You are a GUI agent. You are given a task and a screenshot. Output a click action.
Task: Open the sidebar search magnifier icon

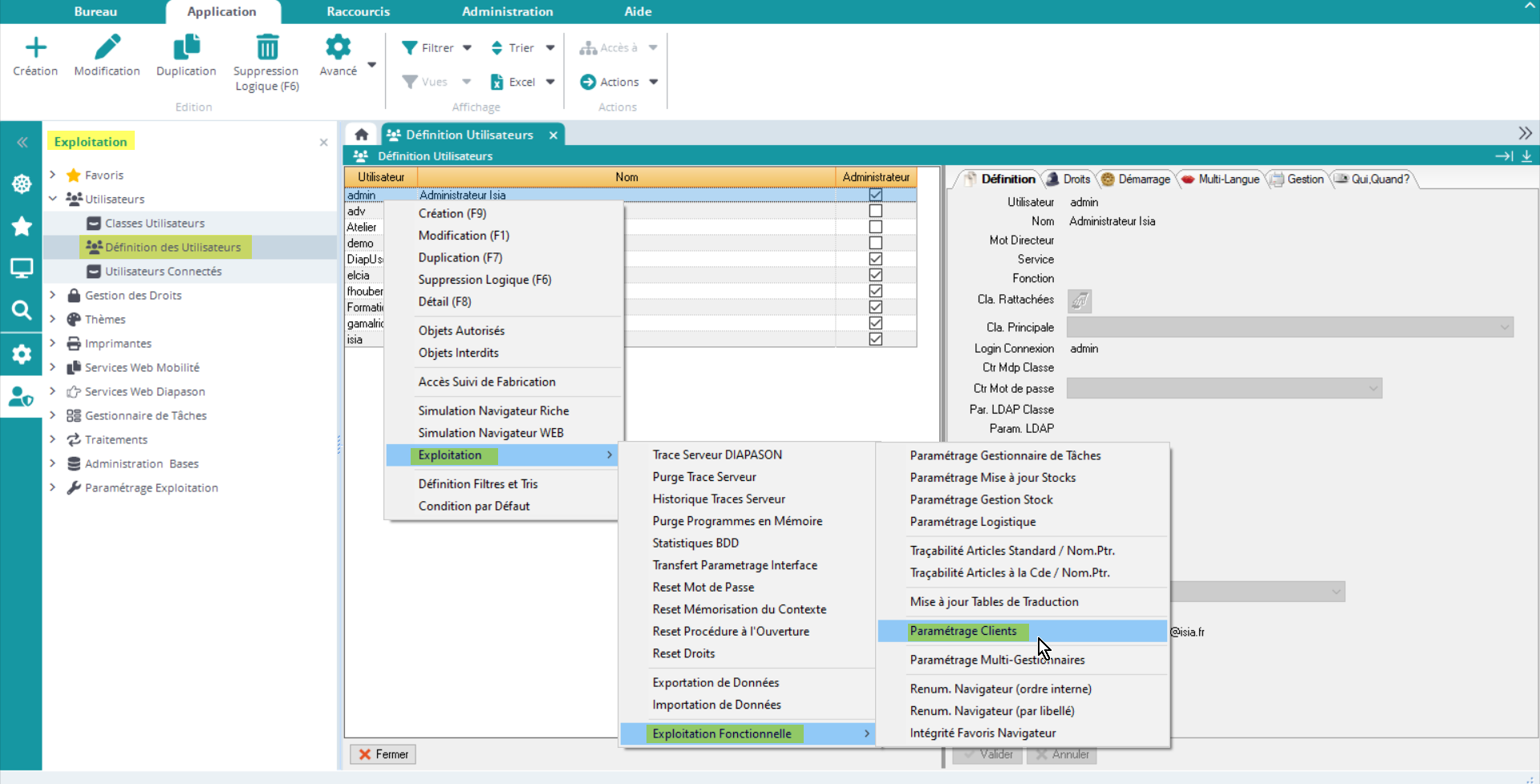click(22, 310)
